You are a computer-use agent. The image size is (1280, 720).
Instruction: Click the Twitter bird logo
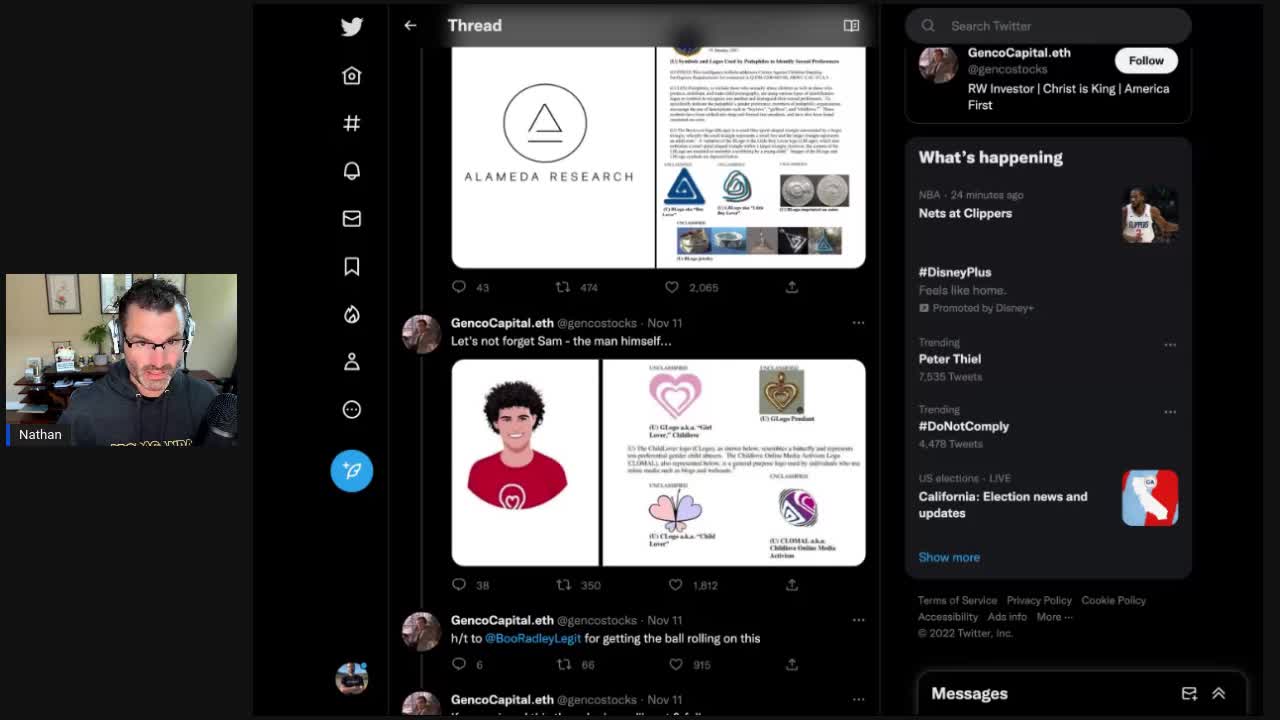click(x=351, y=27)
